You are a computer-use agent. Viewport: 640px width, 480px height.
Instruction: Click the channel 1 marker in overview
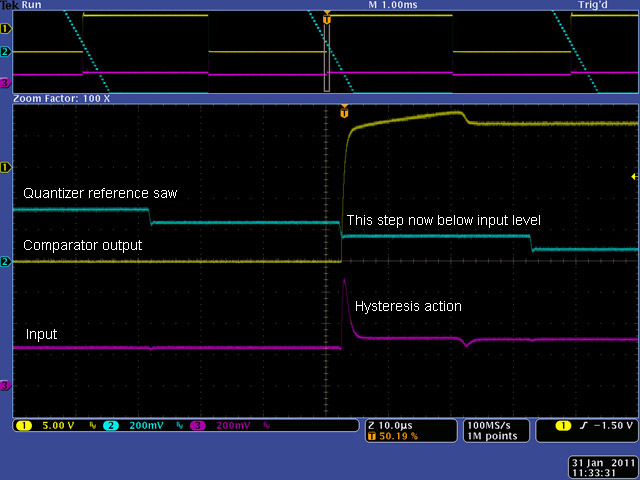click(x=5, y=28)
